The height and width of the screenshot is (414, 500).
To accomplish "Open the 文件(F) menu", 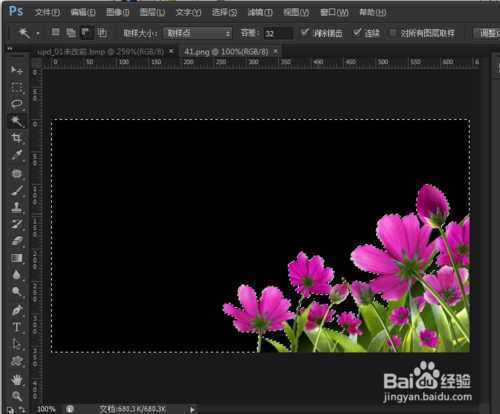I will 47,13.
